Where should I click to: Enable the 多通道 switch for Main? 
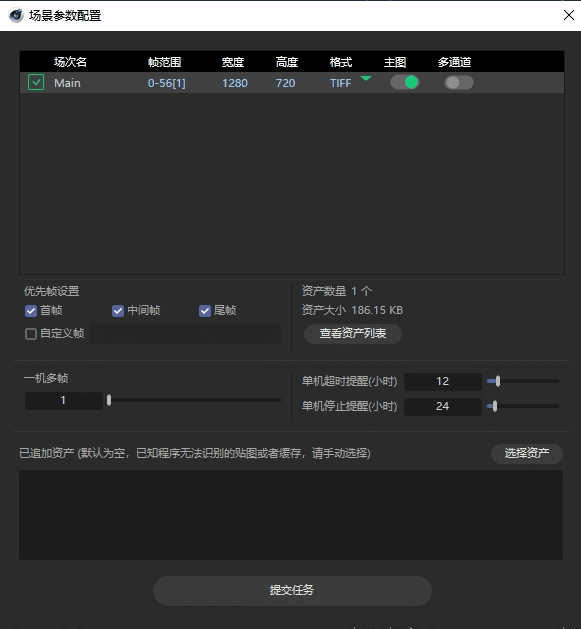[459, 83]
